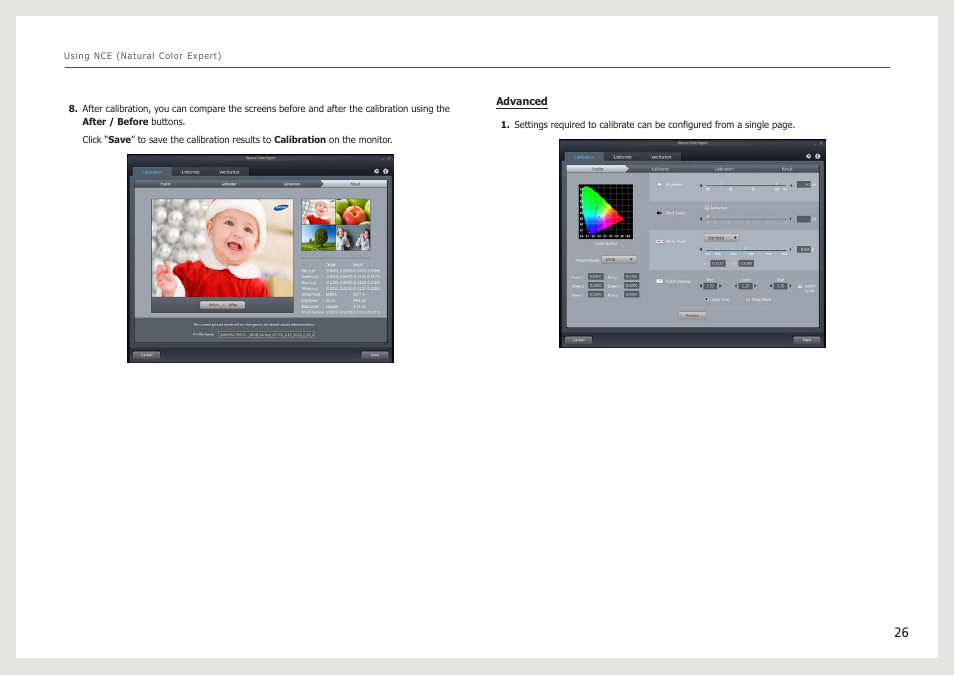This screenshot has height=675, width=954.
Task: Adjust the White Point temperature slider
Action: 746,249
